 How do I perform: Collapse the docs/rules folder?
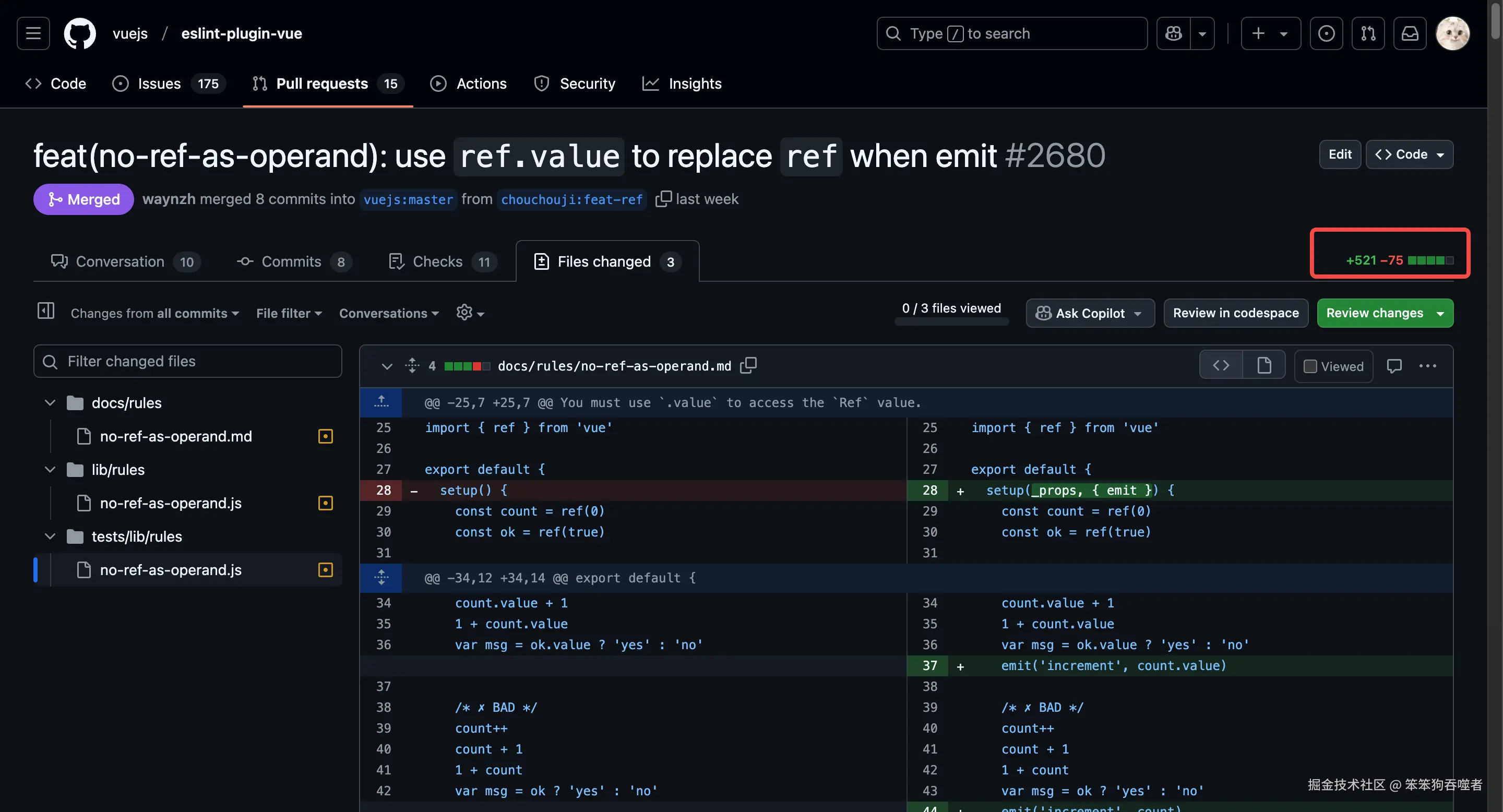click(x=50, y=402)
